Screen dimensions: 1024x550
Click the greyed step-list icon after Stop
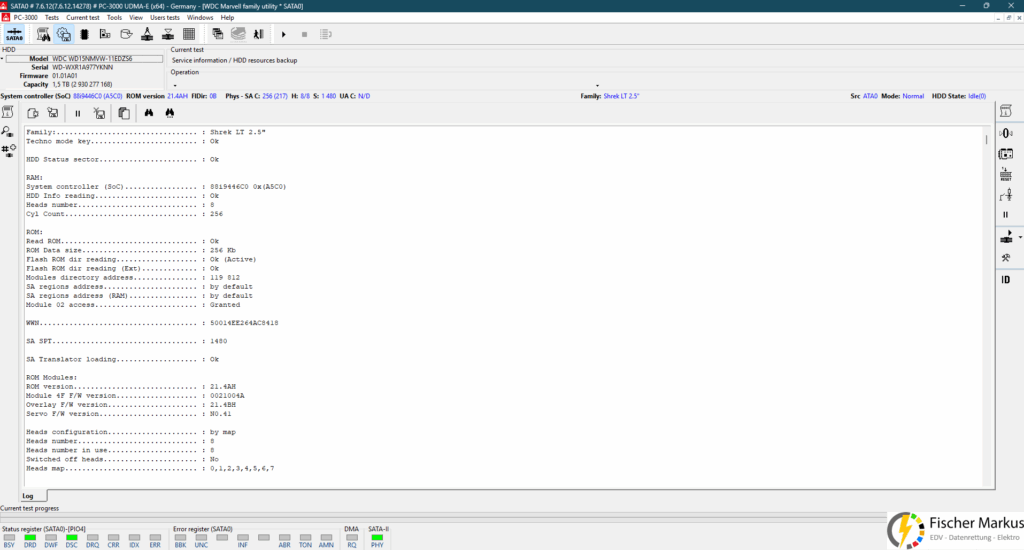click(x=326, y=35)
